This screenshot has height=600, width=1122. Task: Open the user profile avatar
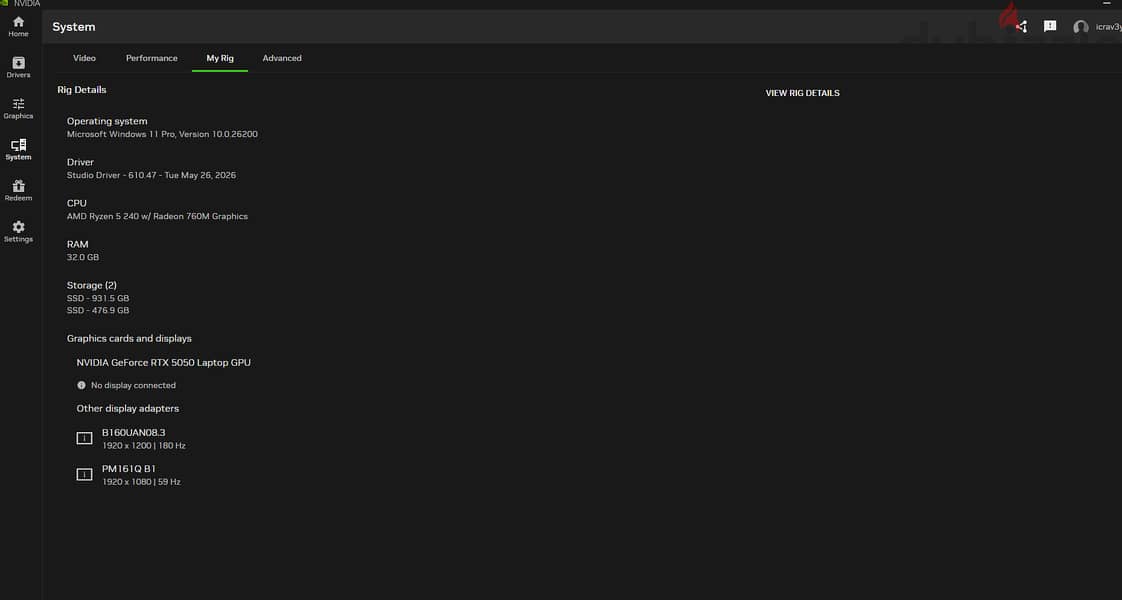1080,27
